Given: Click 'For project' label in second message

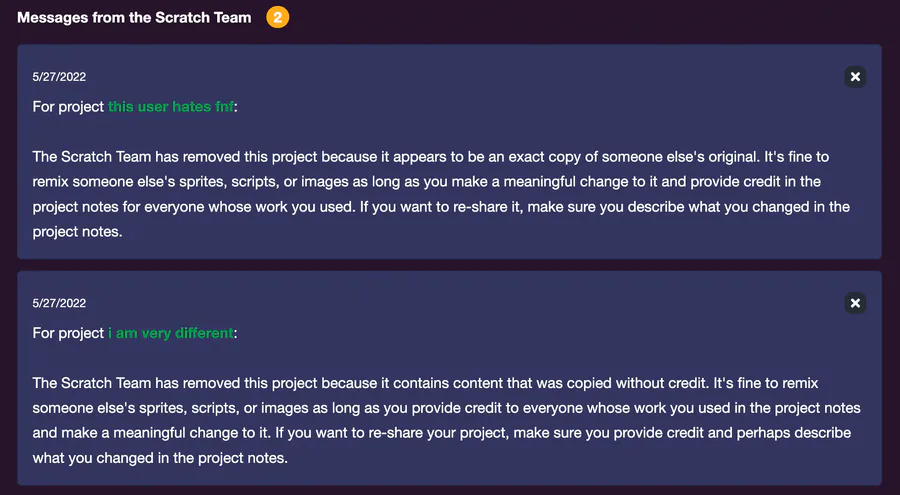Looking at the screenshot, I should [68, 333].
